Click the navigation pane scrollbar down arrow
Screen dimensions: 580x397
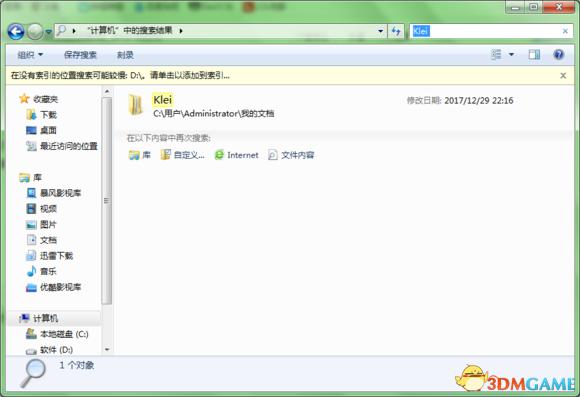tap(107, 349)
